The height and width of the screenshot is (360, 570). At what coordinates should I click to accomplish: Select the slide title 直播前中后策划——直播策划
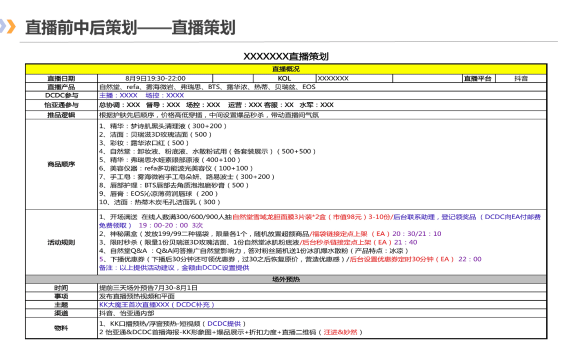[131, 28]
